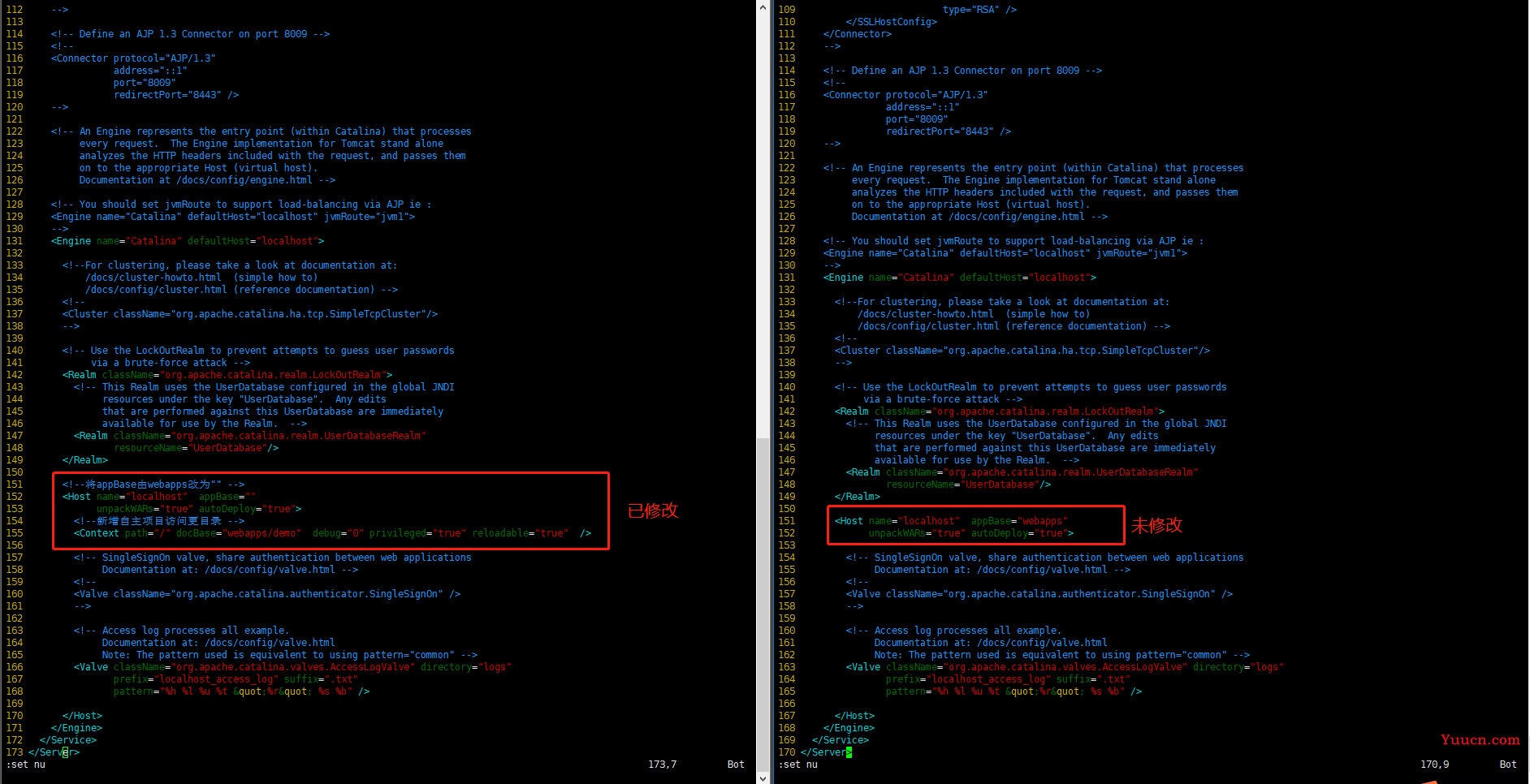Click highlighted Engine name="Catalina" line in right pane
The width and height of the screenshot is (1530, 784).
pos(960,278)
